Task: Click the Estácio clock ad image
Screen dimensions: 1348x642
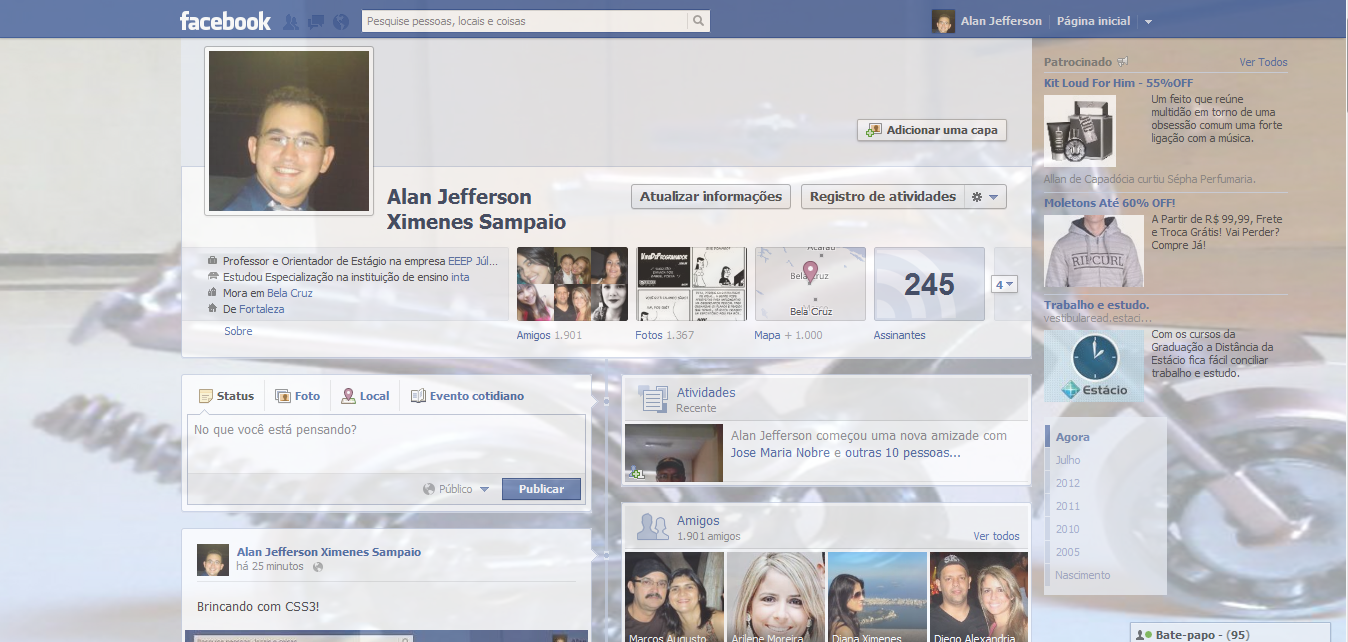Action: (x=1094, y=367)
